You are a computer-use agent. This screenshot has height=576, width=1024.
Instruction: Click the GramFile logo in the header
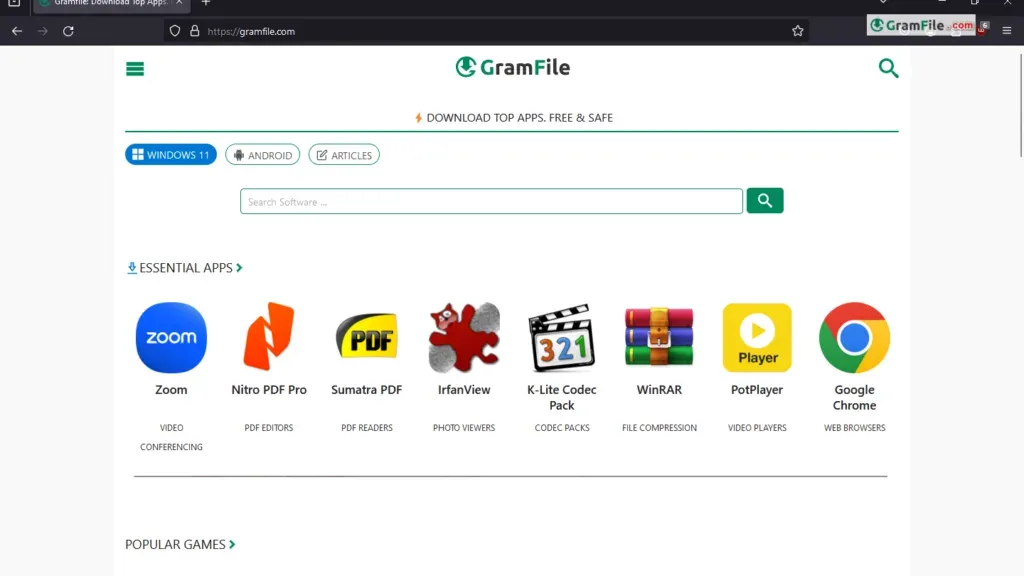(513, 67)
